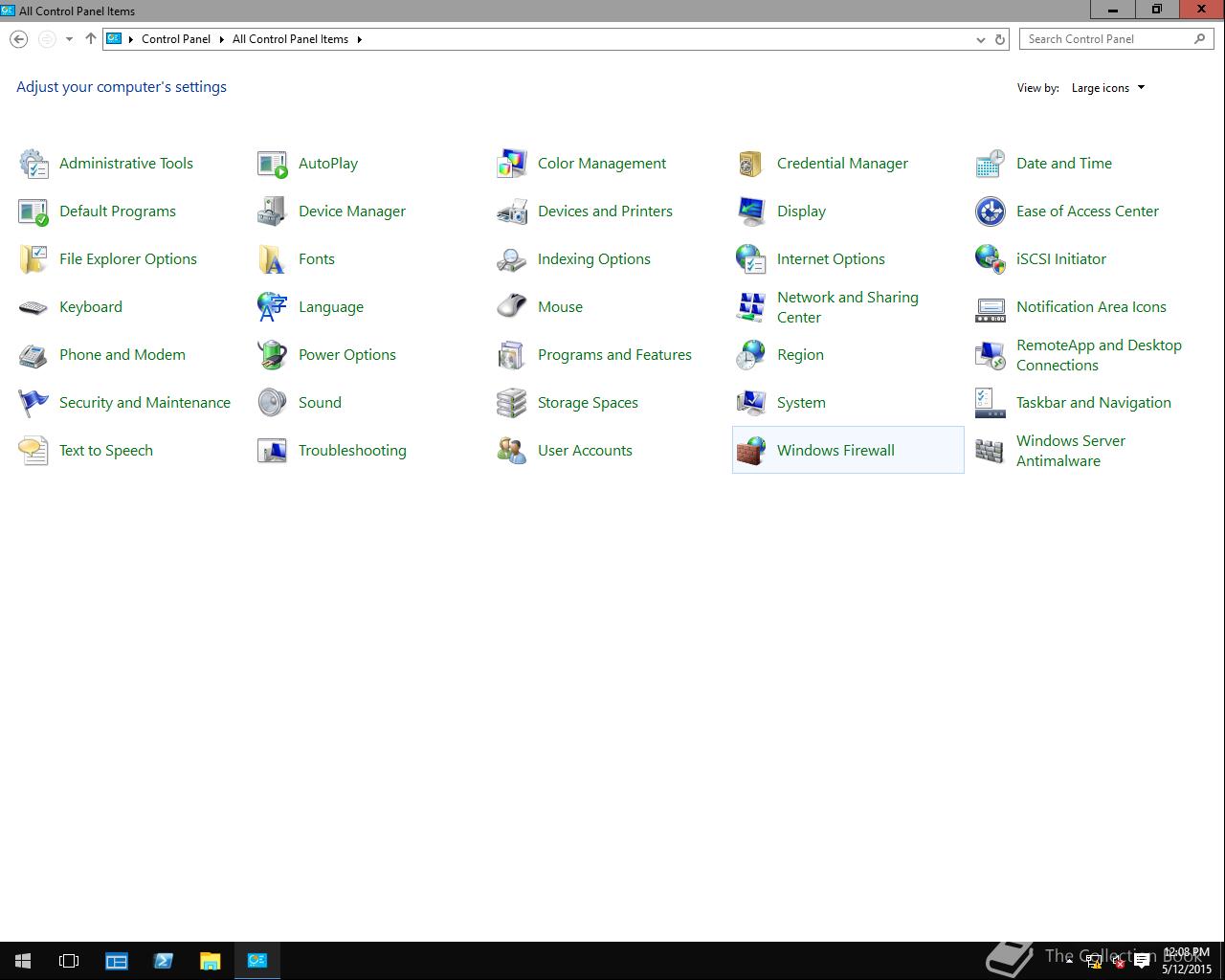Expand the Control Panel breadcrumb arrow

[221, 39]
